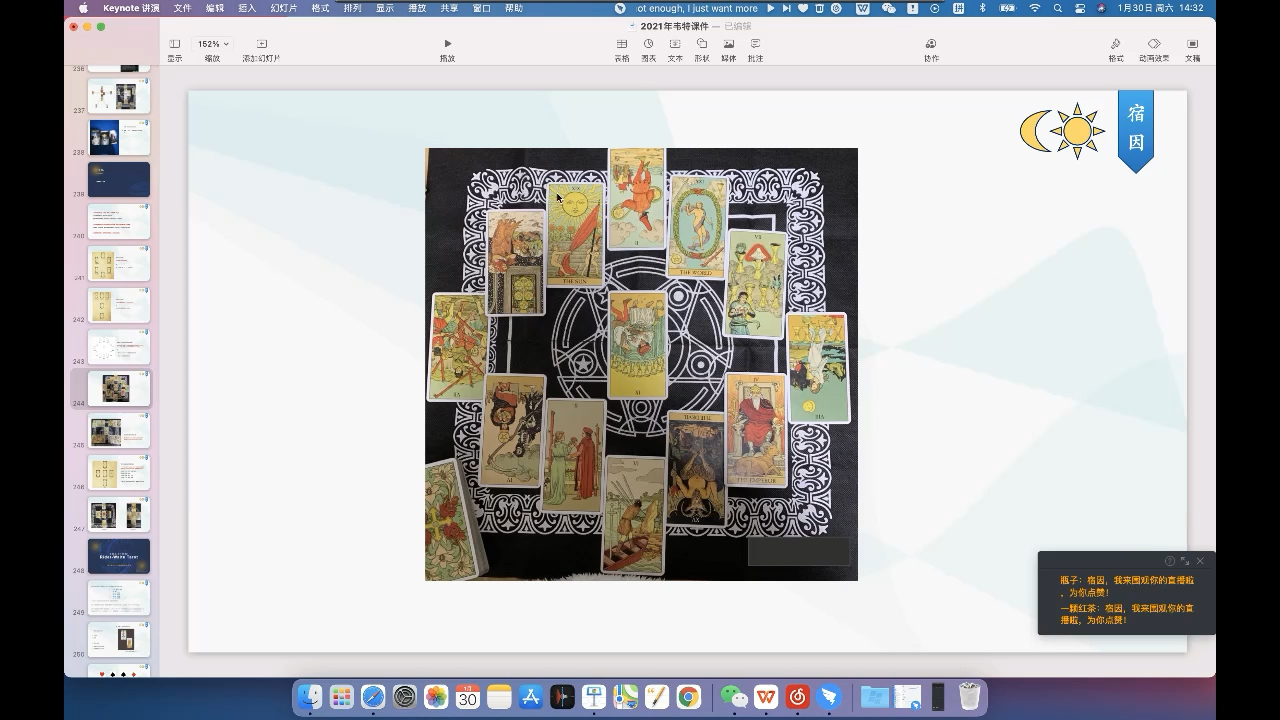The height and width of the screenshot is (720, 1280).
Task: Select slide 246 thumbnail
Action: point(119,473)
